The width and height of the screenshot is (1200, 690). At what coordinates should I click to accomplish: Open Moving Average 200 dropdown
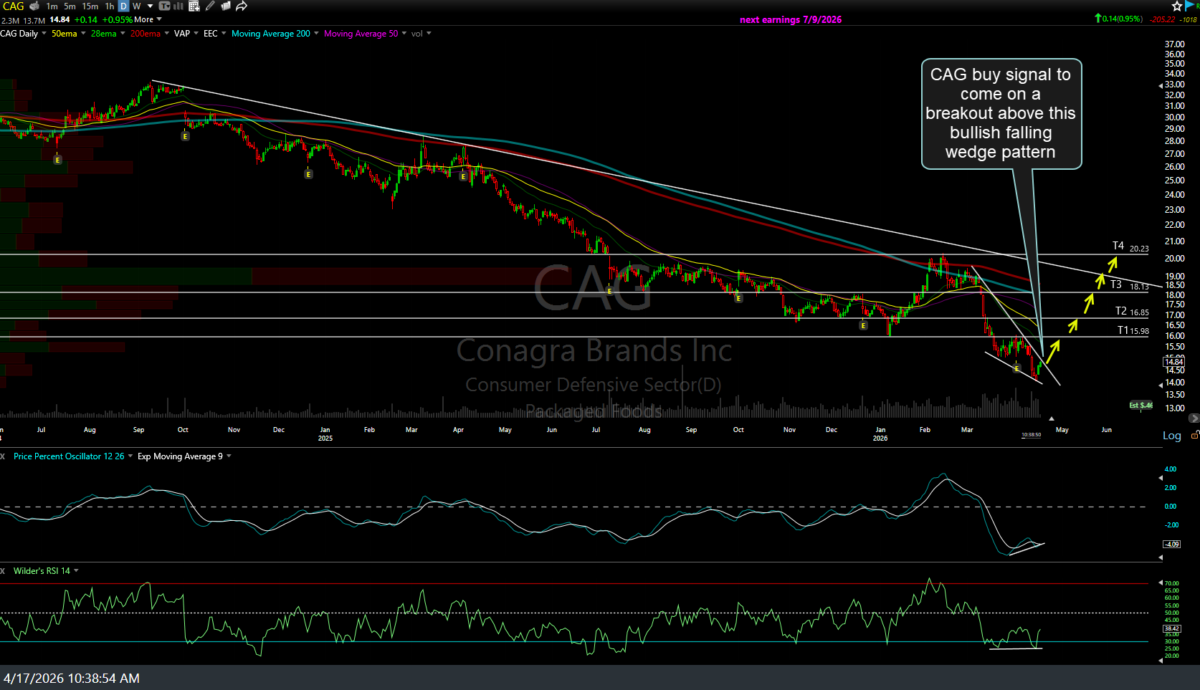click(x=316, y=33)
